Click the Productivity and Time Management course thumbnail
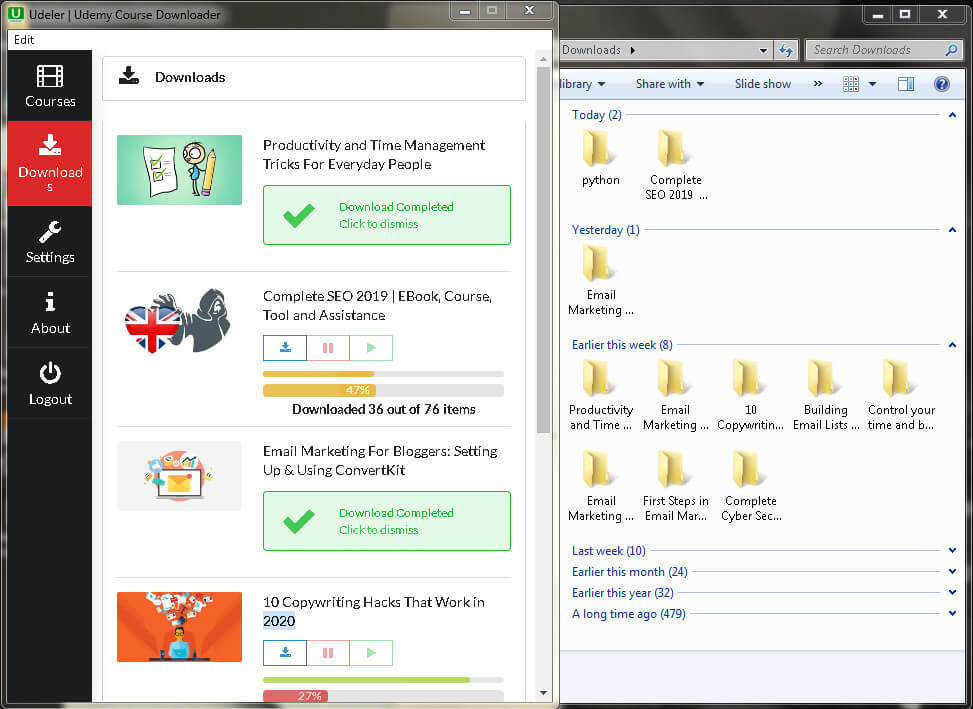Image resolution: width=973 pixels, height=709 pixels. (x=179, y=170)
